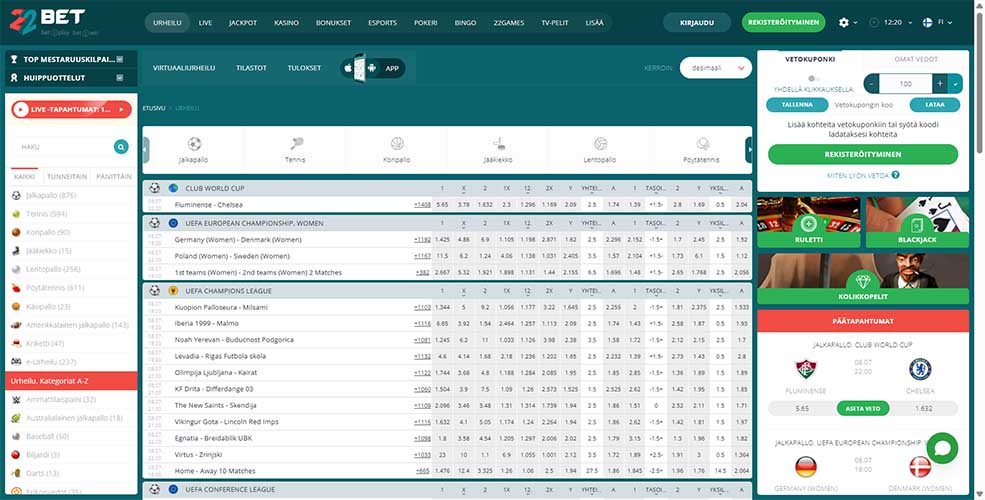
Task: Click the search magnifier icon
Action: [121, 146]
